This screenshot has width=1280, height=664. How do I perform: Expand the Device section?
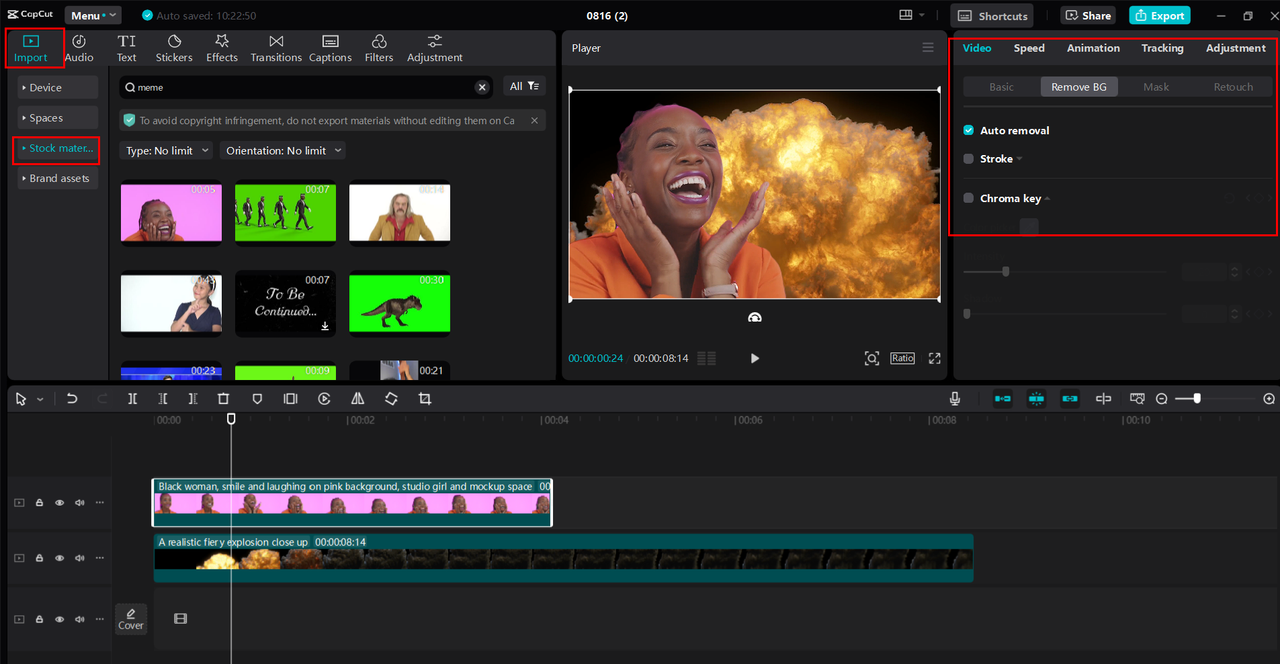coord(56,88)
